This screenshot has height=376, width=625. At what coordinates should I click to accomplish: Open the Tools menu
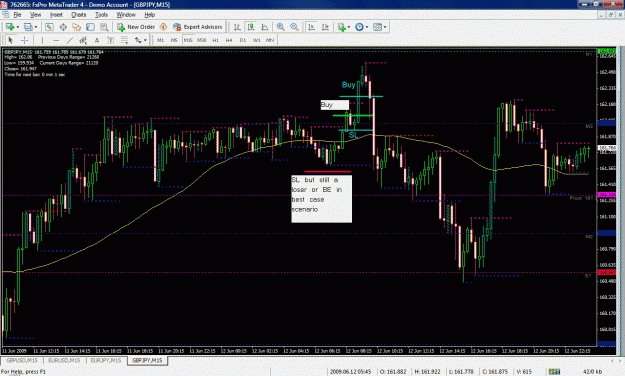[101, 15]
